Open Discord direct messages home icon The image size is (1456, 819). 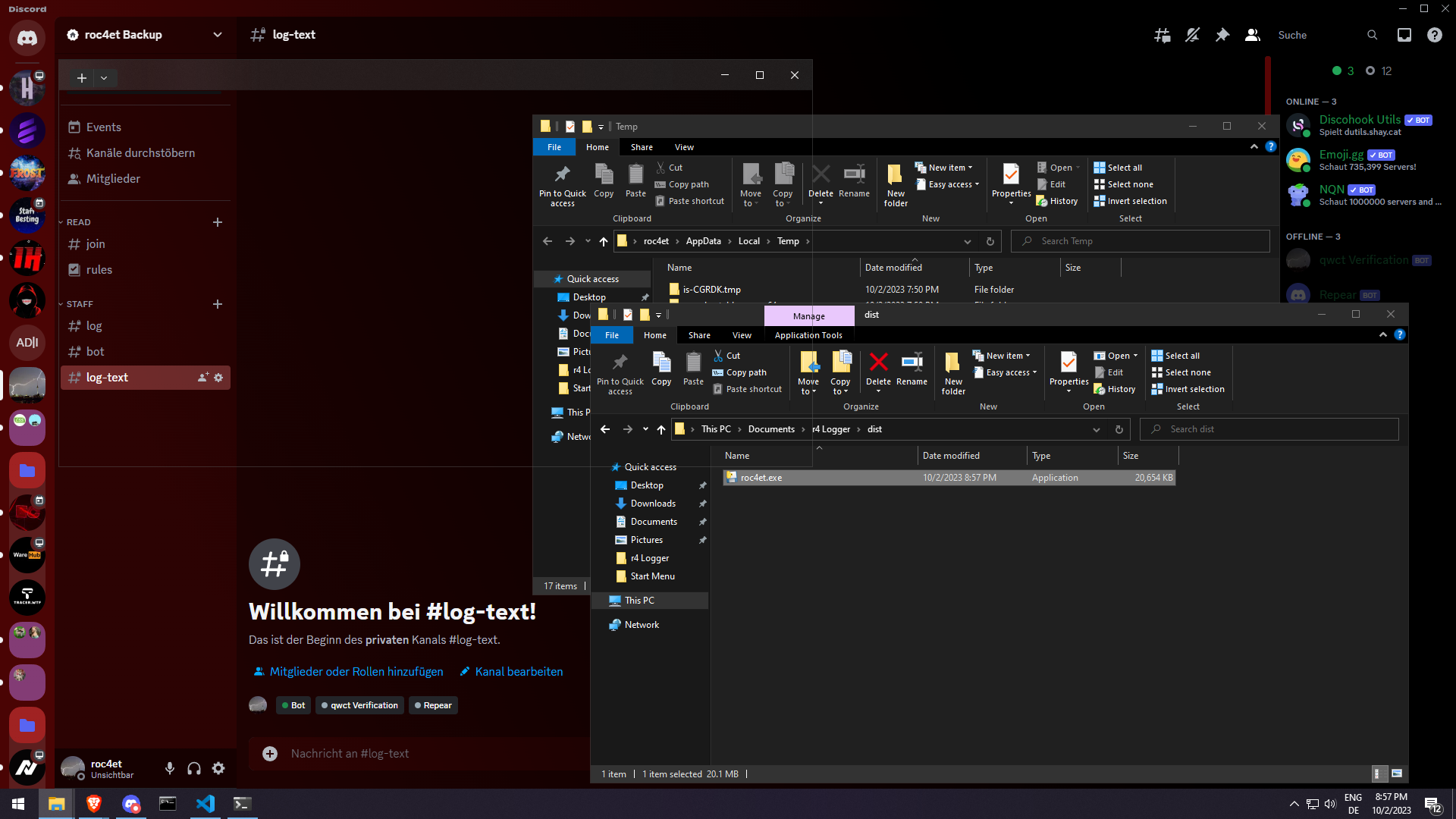(x=27, y=37)
